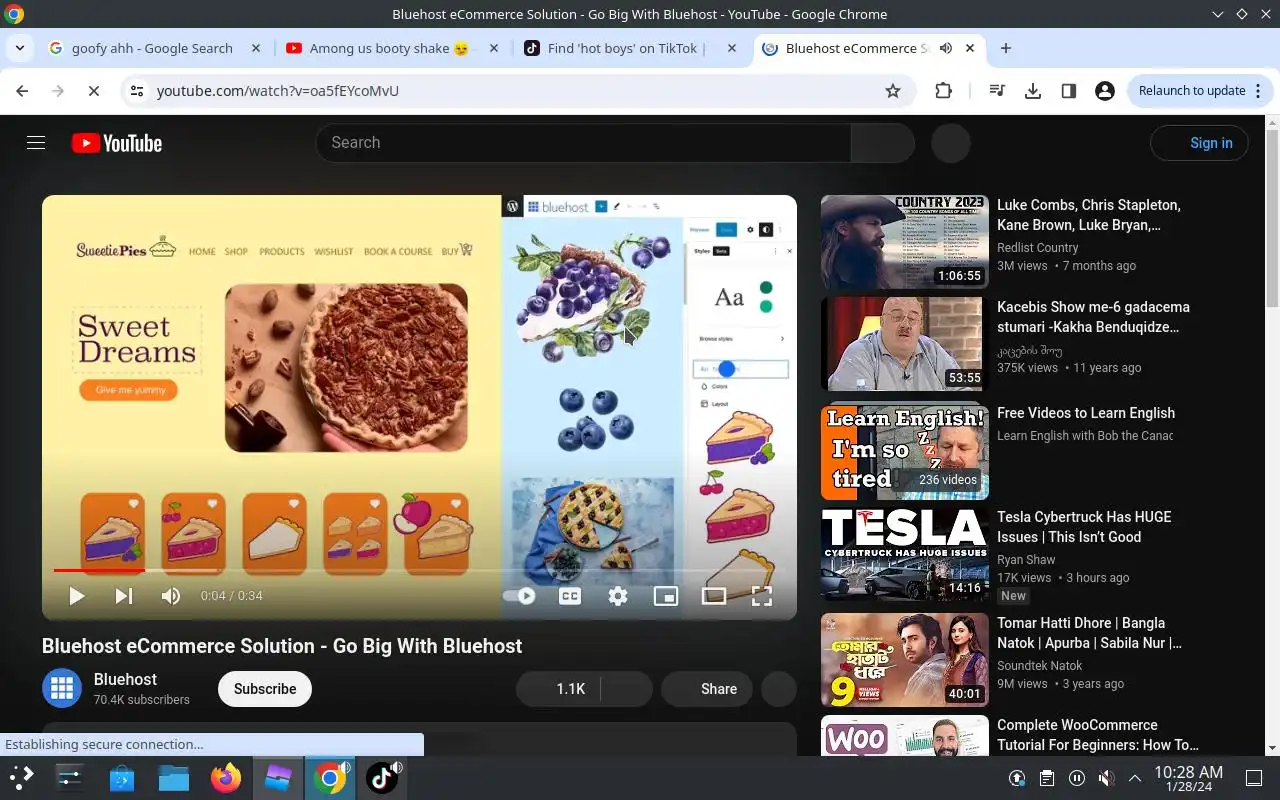Image resolution: width=1280 pixels, height=800 pixels.
Task: Click the address bar URL
Action: (x=278, y=90)
